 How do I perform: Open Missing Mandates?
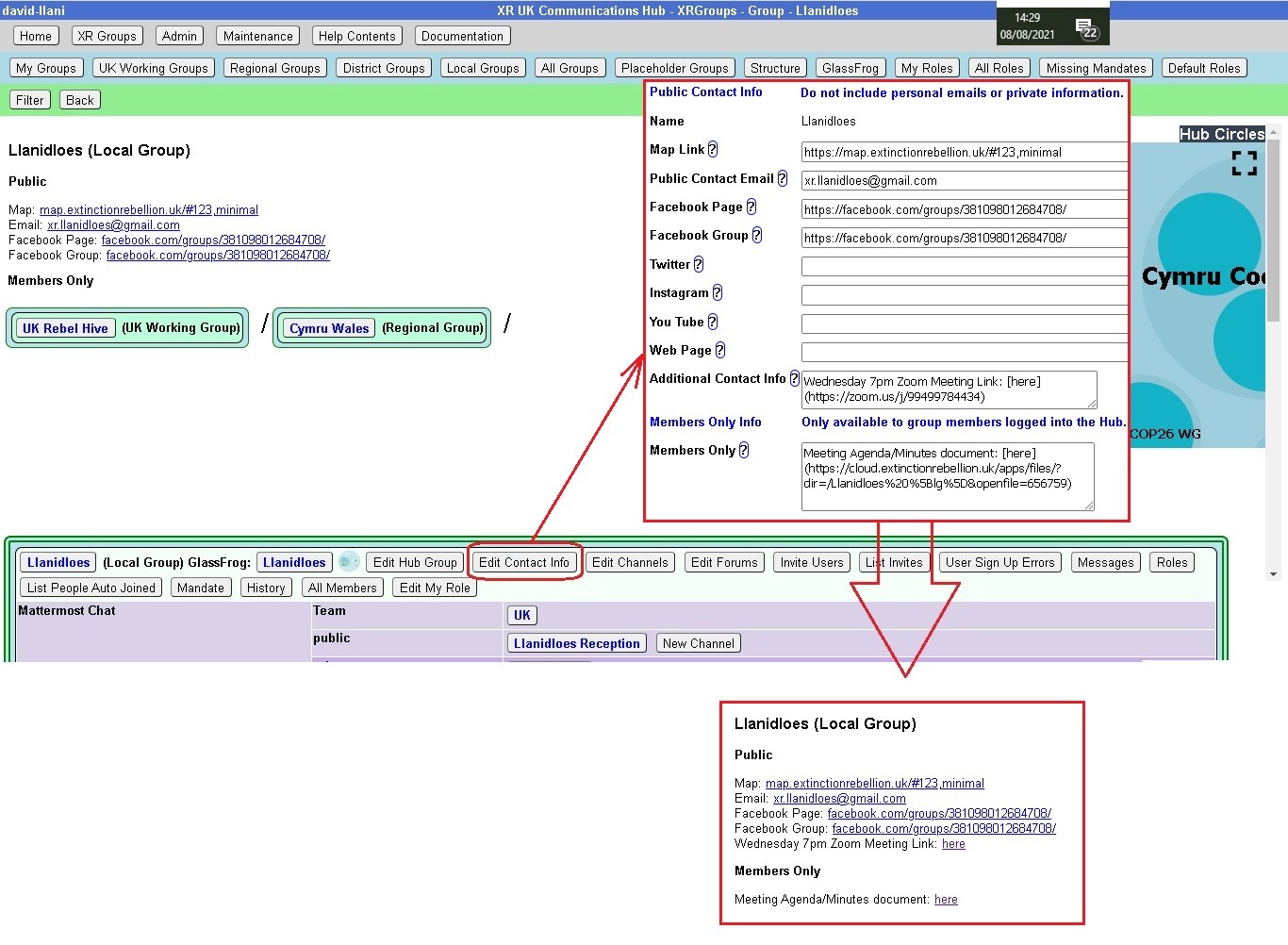pos(1096,68)
